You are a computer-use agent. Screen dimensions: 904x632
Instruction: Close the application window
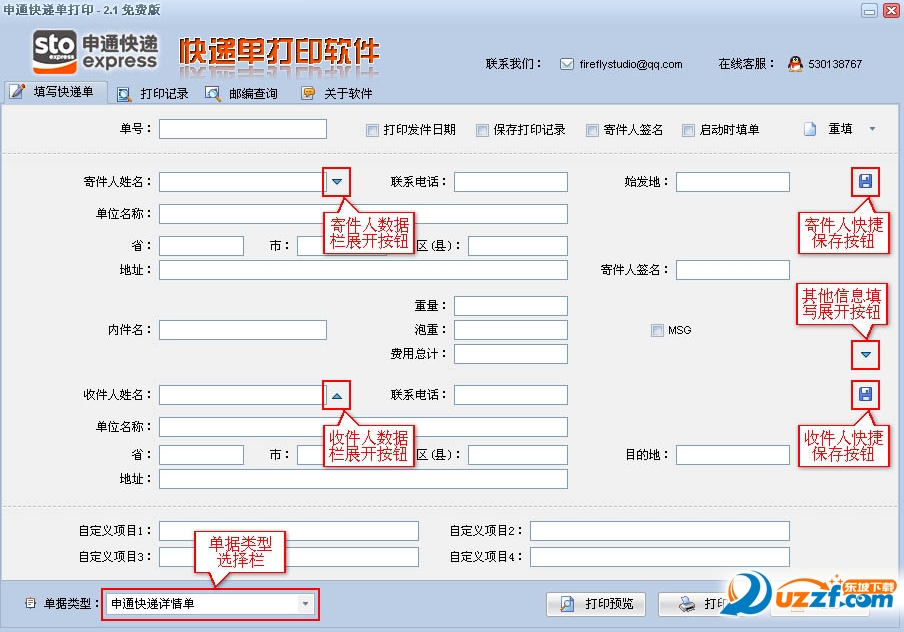(891, 10)
